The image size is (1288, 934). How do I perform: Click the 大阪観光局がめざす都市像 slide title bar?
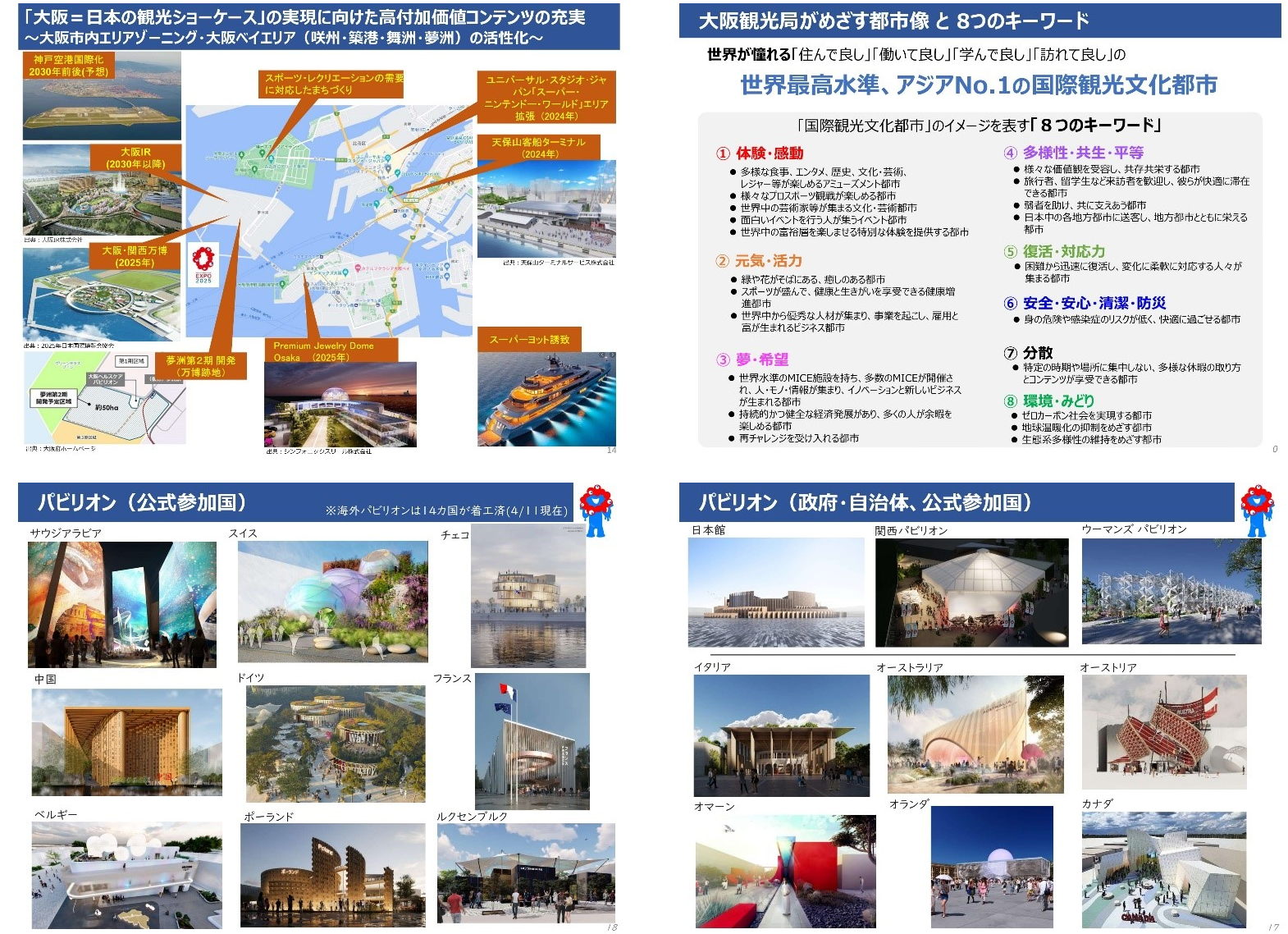pos(979,21)
